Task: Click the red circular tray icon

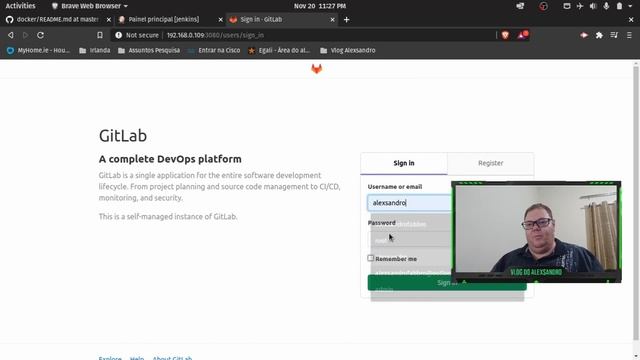Action: click(x=543, y=6)
